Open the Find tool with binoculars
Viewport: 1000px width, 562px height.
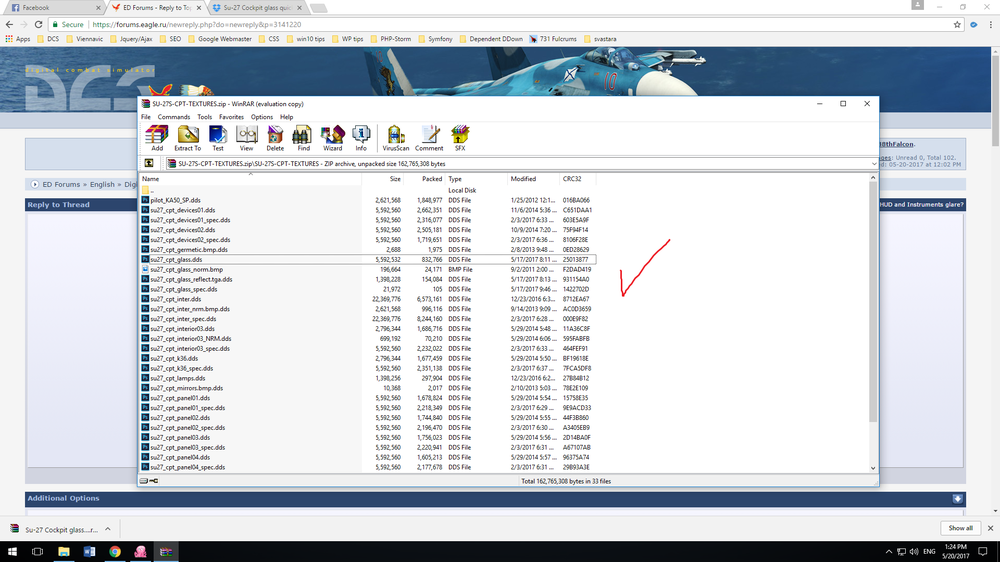tap(304, 138)
